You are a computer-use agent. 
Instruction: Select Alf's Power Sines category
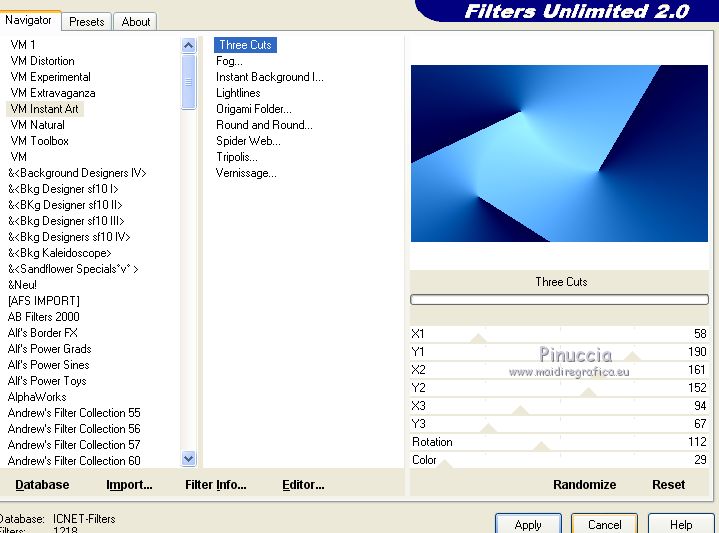(x=49, y=365)
